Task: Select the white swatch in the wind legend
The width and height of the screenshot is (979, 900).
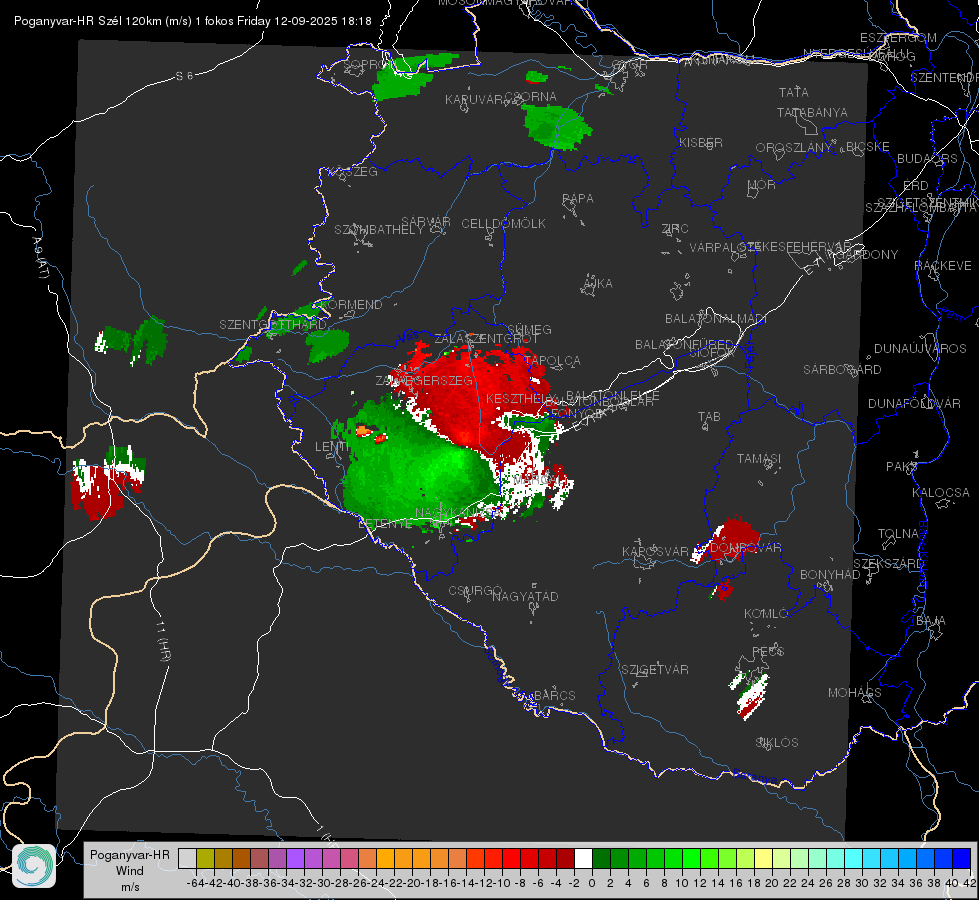Action: tap(583, 858)
